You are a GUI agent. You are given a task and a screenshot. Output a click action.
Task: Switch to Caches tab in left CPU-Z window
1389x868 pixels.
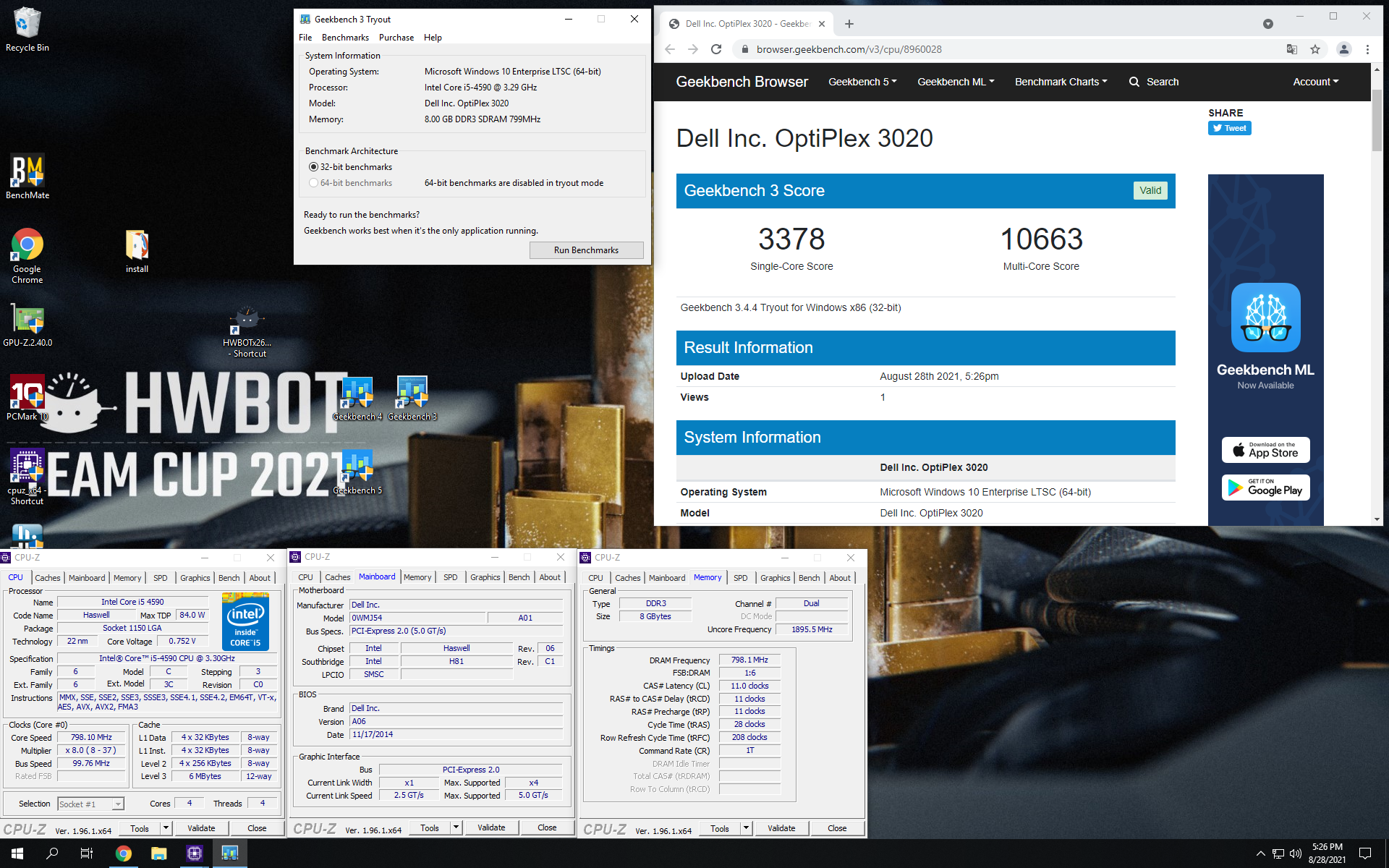click(48, 578)
